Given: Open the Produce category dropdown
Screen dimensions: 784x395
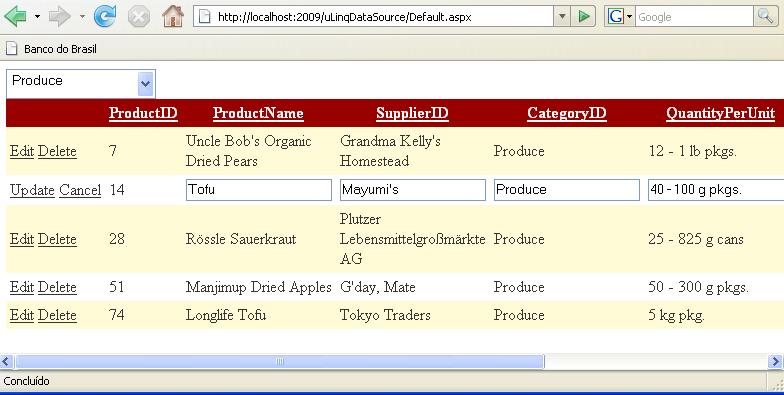Looking at the screenshot, I should coord(81,84).
